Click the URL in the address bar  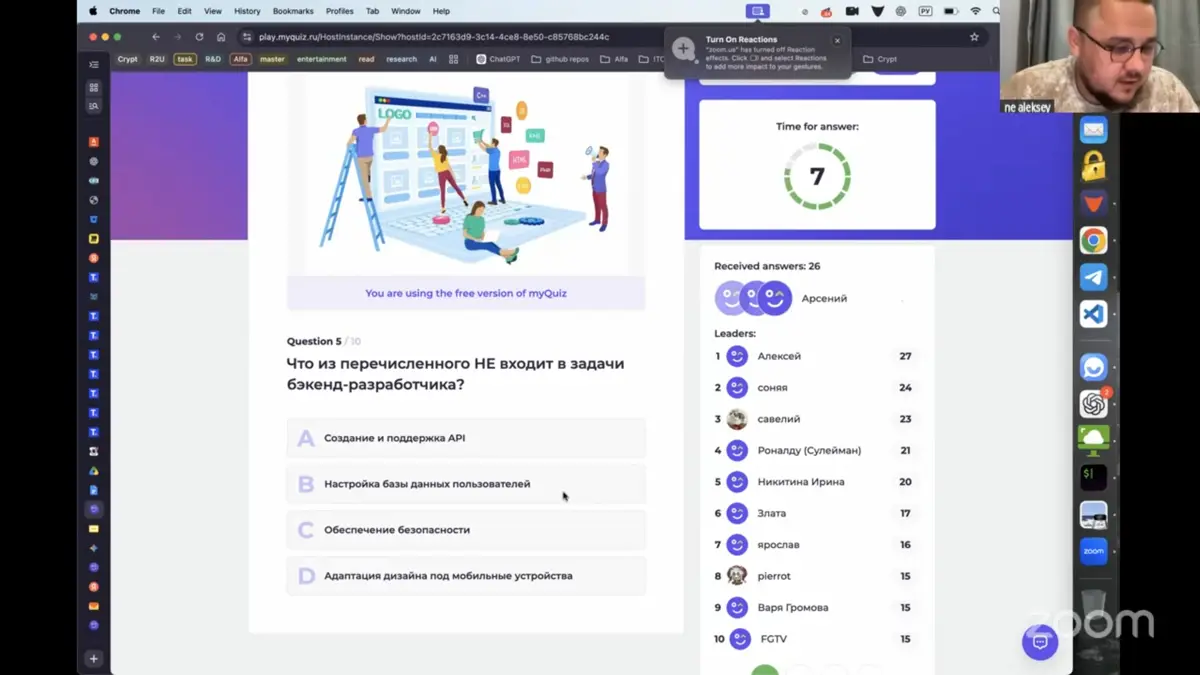[x=434, y=37]
